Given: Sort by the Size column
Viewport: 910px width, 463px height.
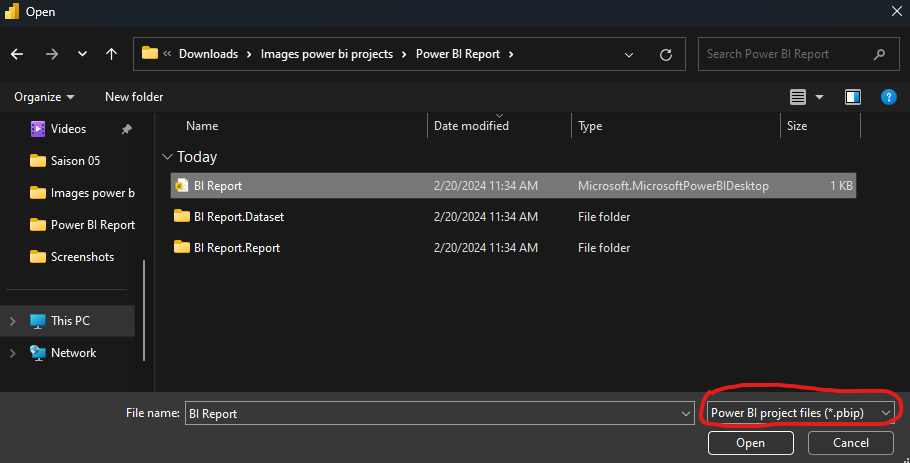Looking at the screenshot, I should (797, 126).
